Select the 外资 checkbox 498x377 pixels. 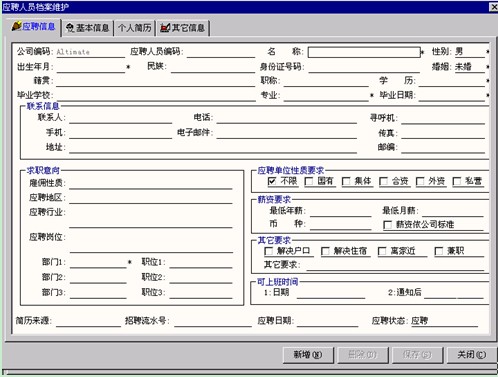tap(420, 181)
